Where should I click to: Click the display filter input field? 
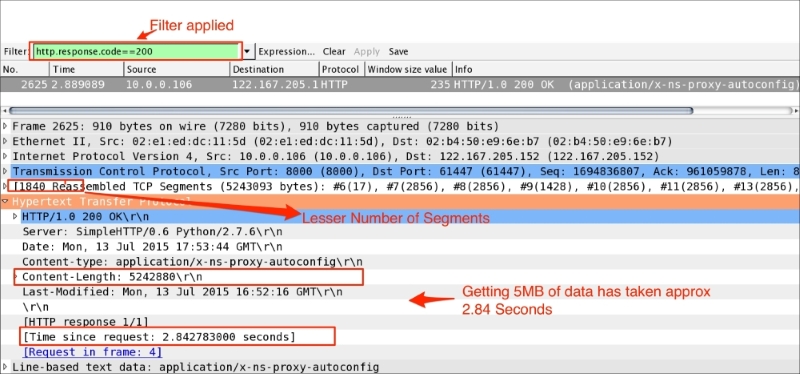136,52
